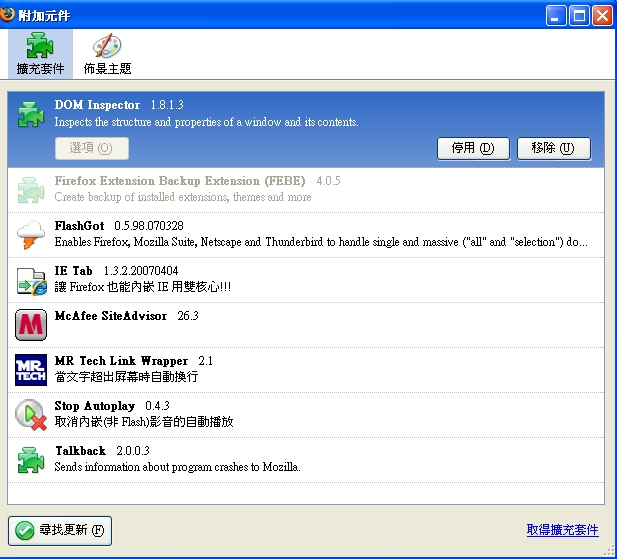Click the paint palette icon above 佈景主題

(107, 46)
